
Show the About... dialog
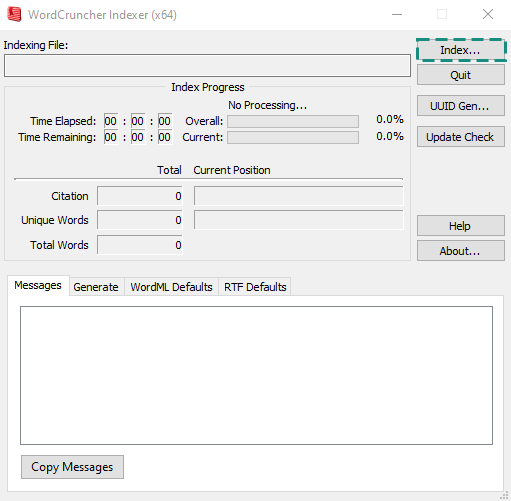pos(461,251)
